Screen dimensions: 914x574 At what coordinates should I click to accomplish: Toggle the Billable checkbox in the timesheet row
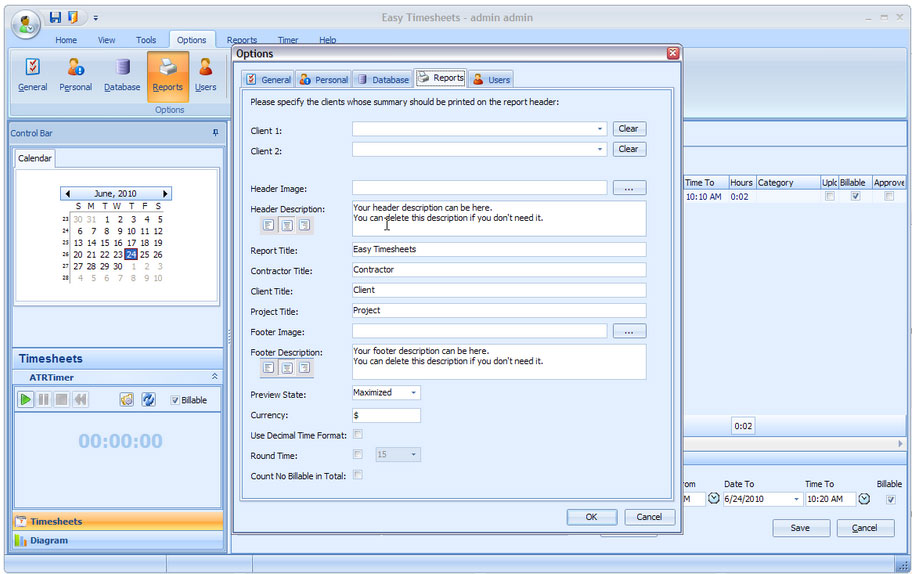[x=855, y=196]
